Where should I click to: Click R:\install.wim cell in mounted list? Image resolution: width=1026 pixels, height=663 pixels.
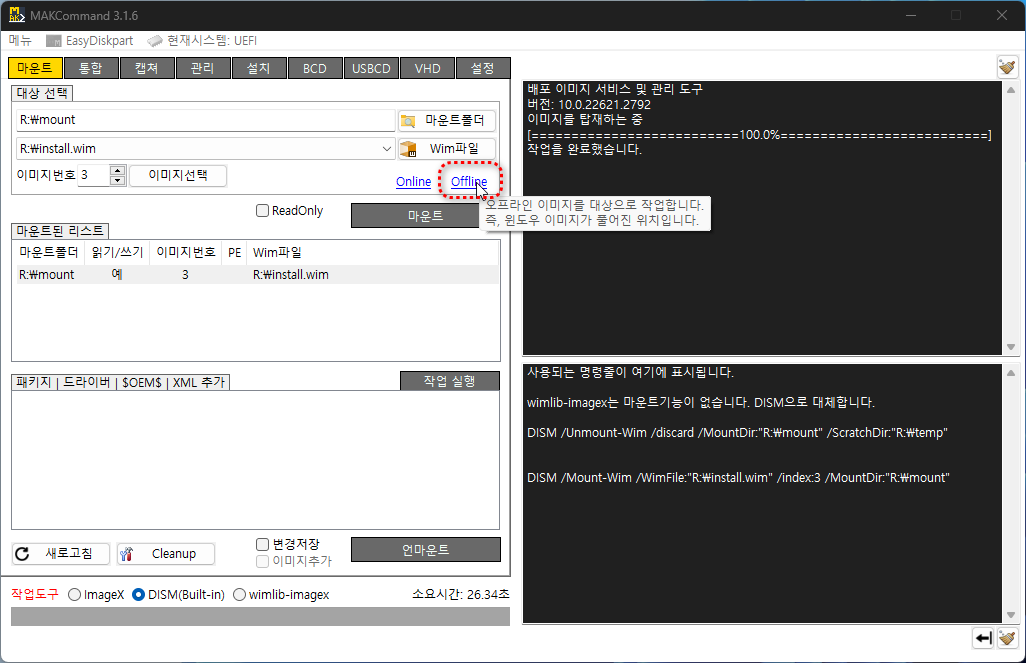pyautogui.click(x=291, y=275)
